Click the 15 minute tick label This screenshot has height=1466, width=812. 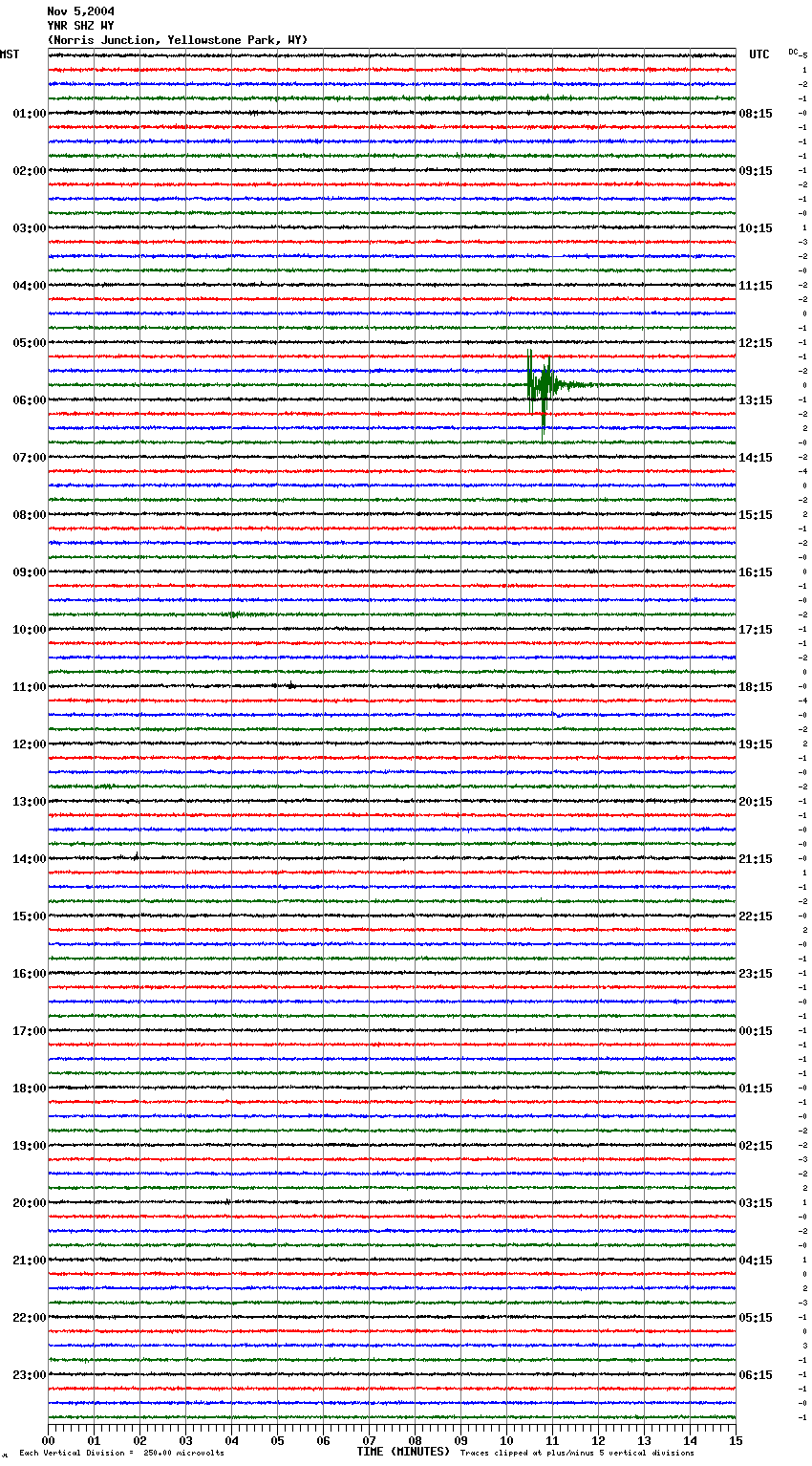point(735,1440)
